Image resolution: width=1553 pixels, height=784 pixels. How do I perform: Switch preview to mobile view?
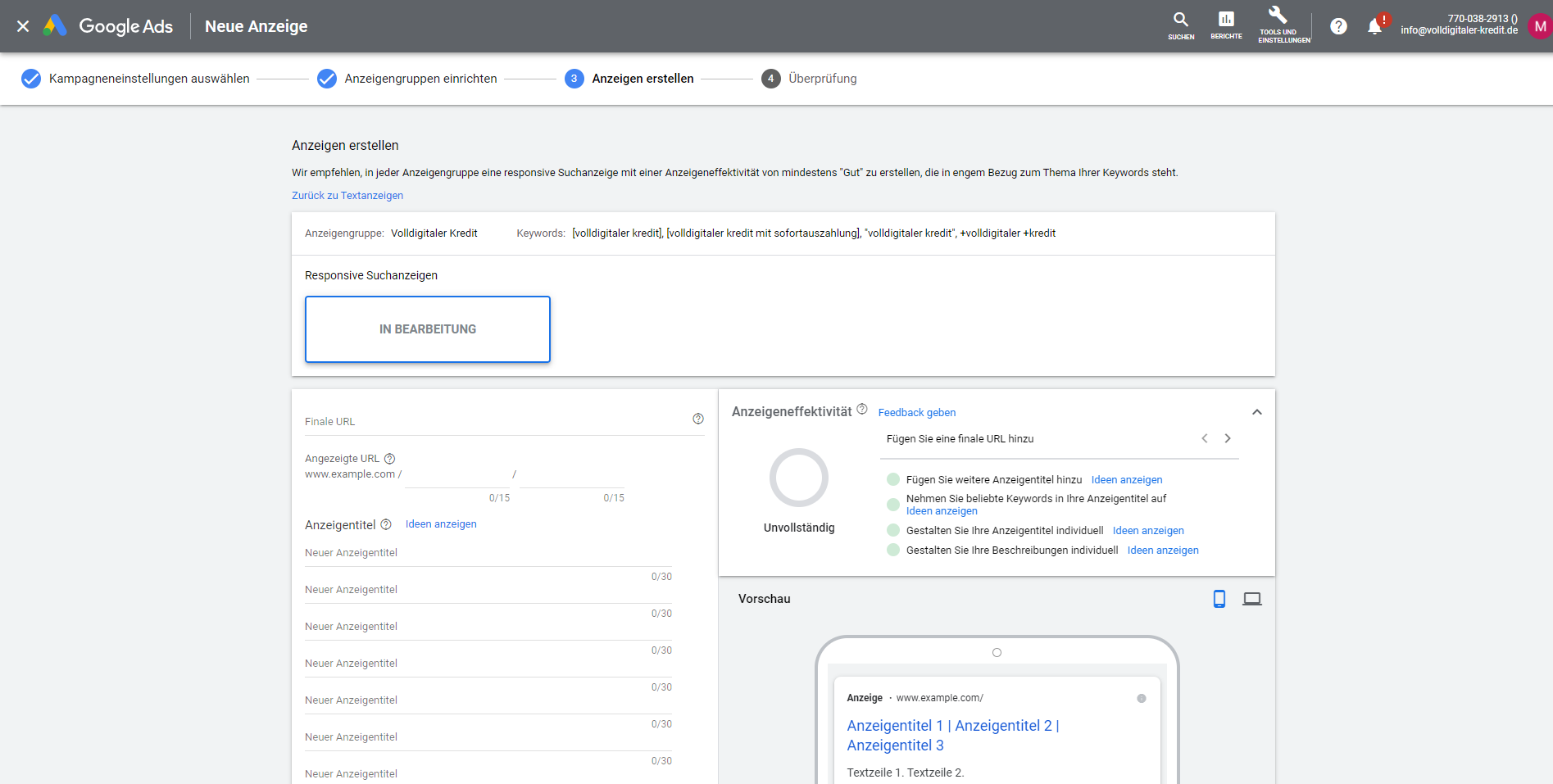(1219, 599)
